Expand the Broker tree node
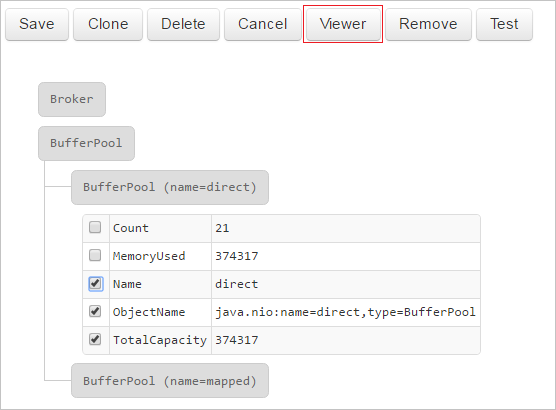The height and width of the screenshot is (410, 556). [72, 99]
